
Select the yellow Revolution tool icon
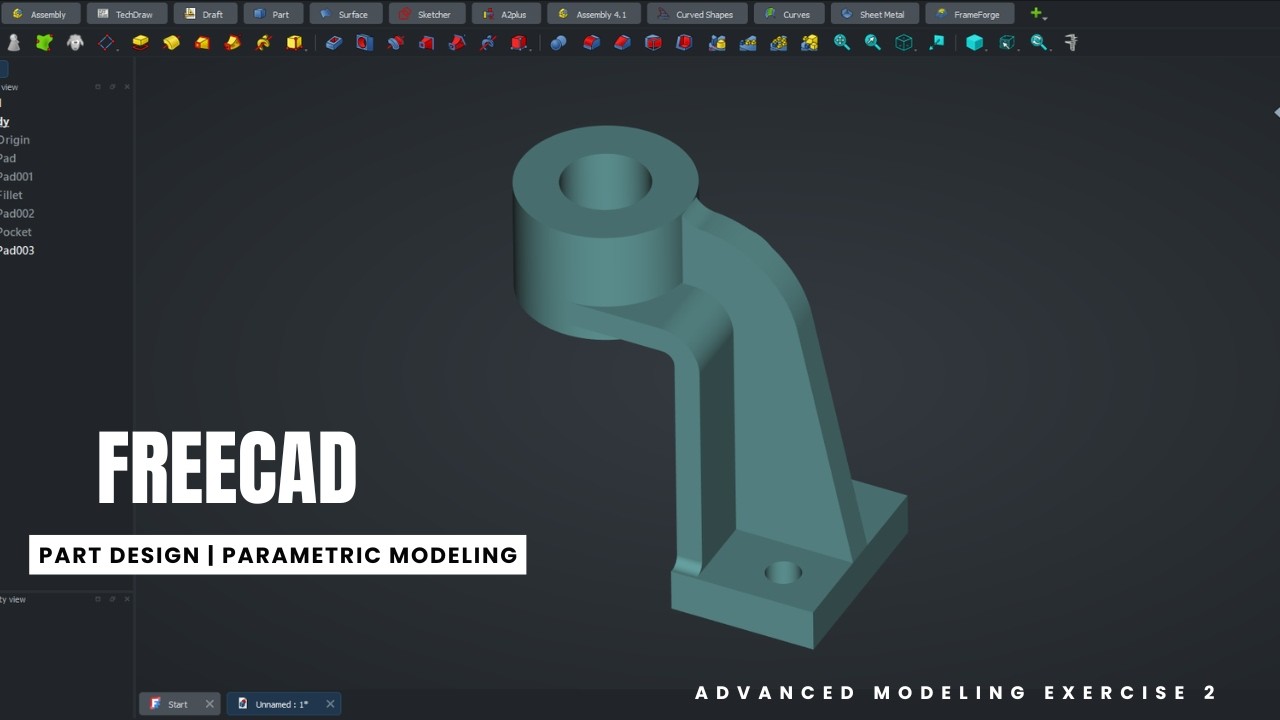click(171, 42)
